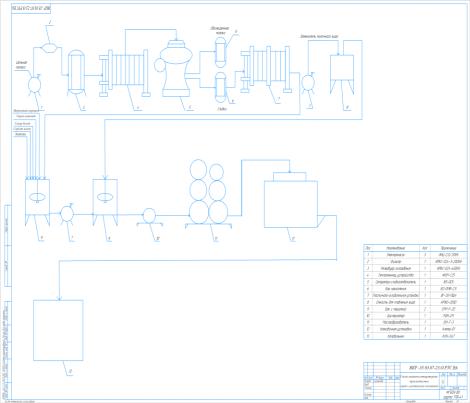Select the upper capsule vessel after the separator
Screen dimensions: 470x403
click(x=220, y=52)
